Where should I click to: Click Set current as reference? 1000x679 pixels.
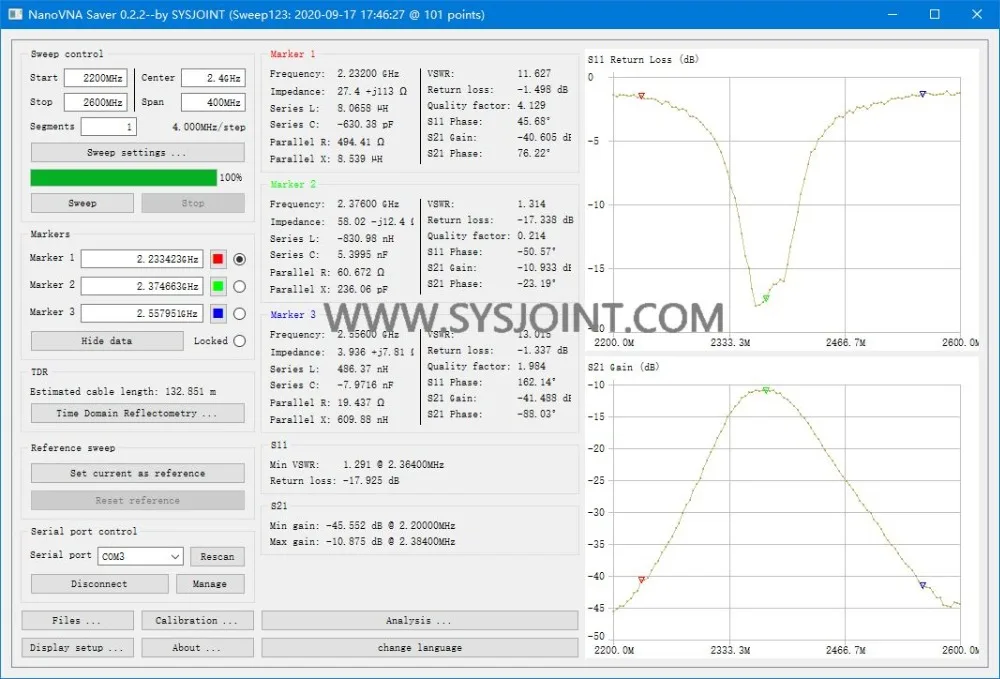coord(137,473)
